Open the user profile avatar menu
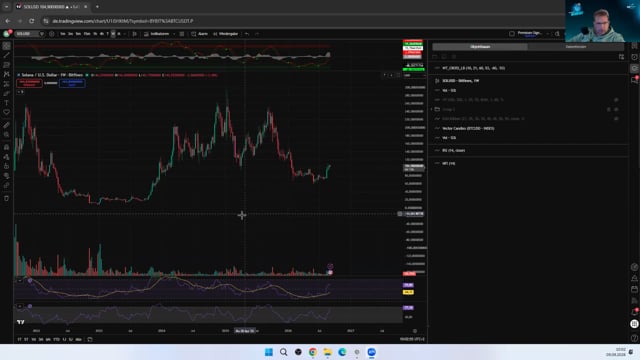The height and width of the screenshot is (360, 640). 7,34
